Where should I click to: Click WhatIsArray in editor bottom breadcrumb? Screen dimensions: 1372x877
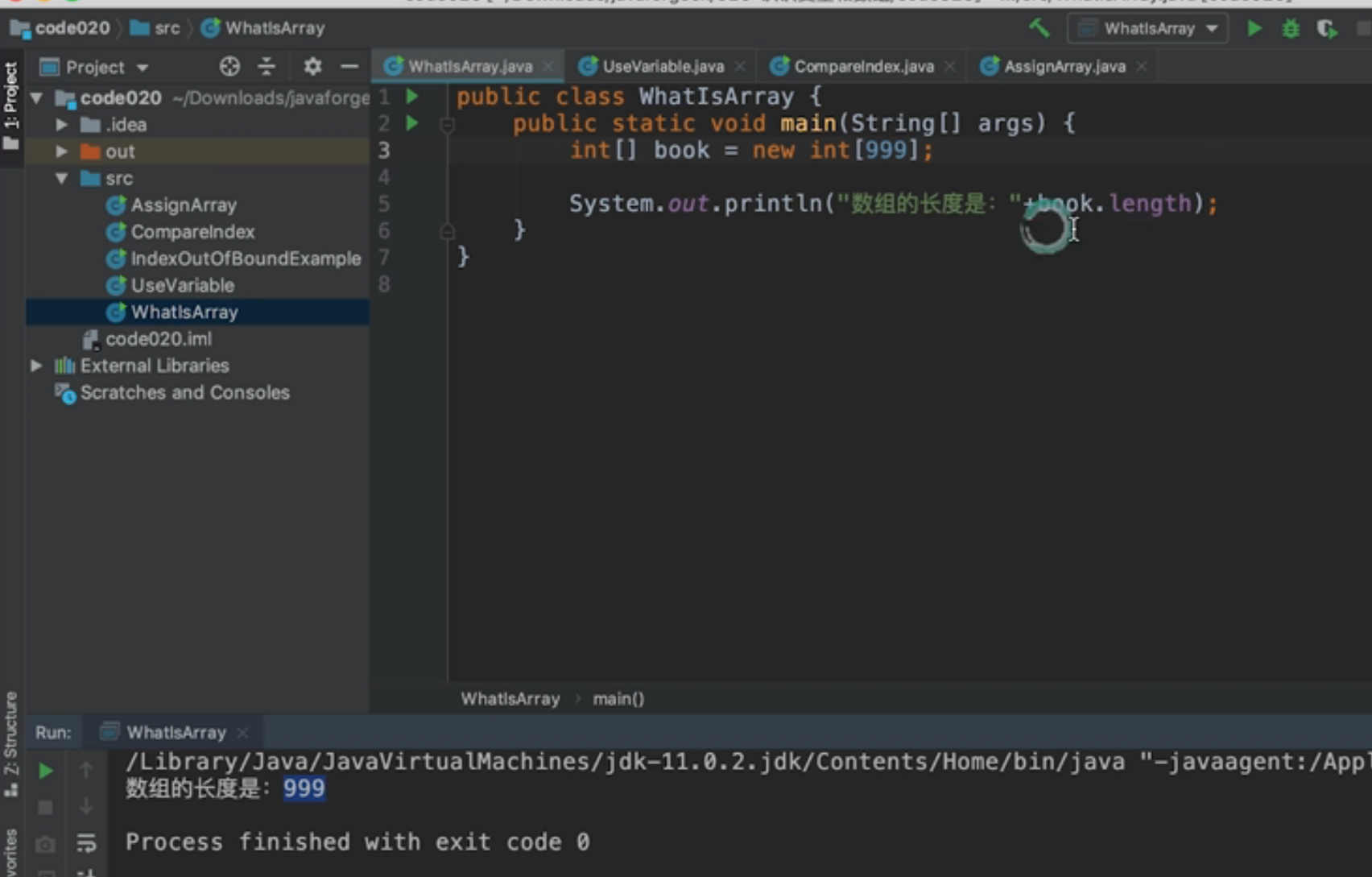point(510,699)
